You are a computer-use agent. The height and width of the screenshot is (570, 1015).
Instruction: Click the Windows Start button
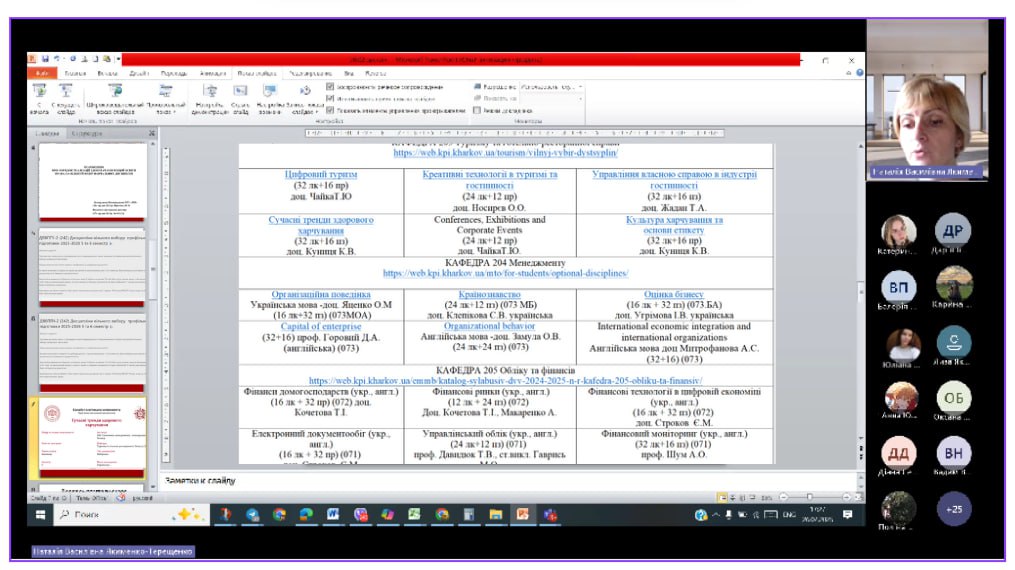click(41, 514)
